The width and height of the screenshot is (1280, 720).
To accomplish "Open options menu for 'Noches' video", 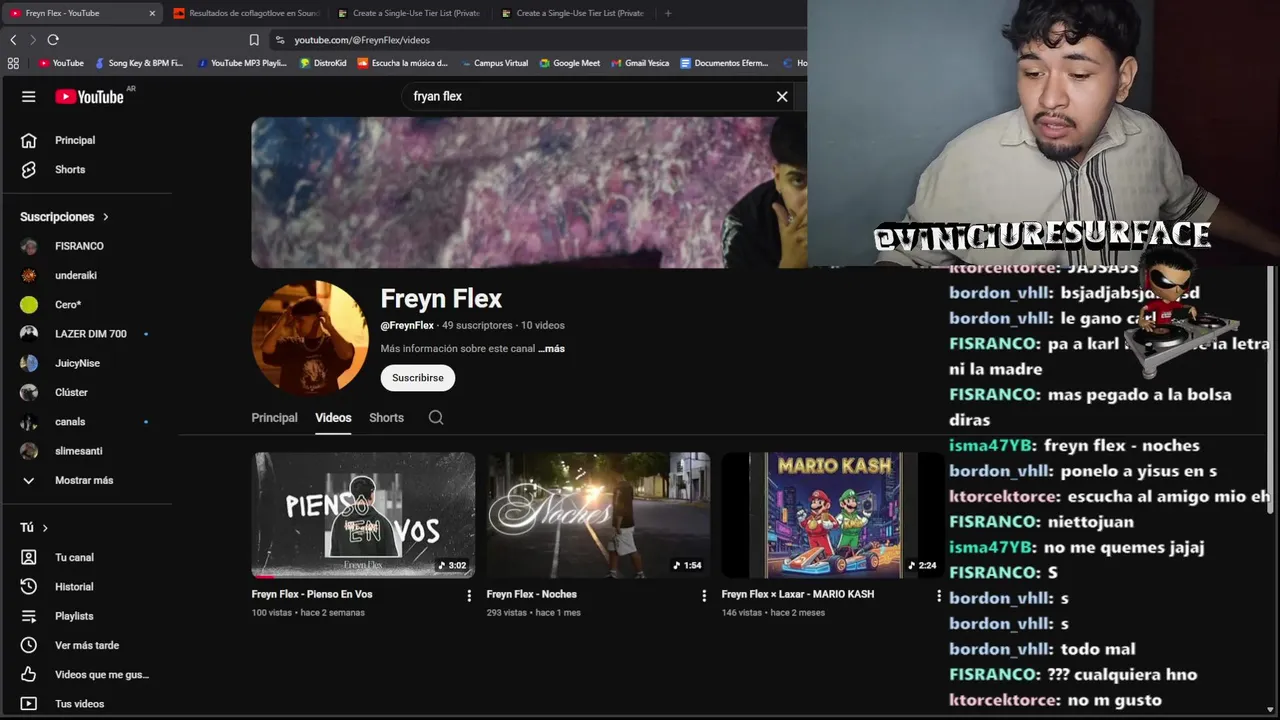I will 704,596.
